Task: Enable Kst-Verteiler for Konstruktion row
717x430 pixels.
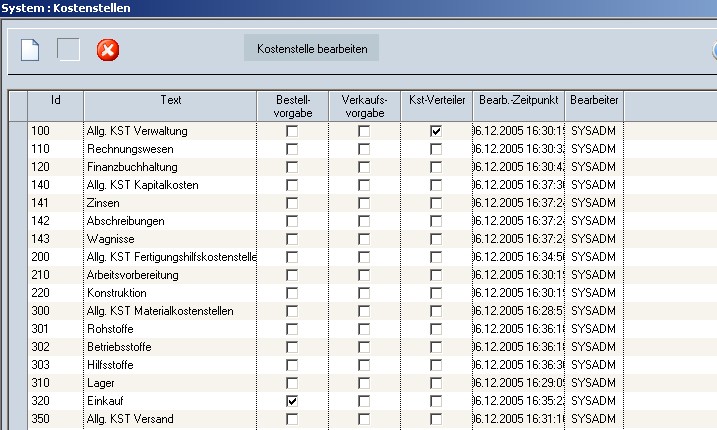Action: coord(436,293)
